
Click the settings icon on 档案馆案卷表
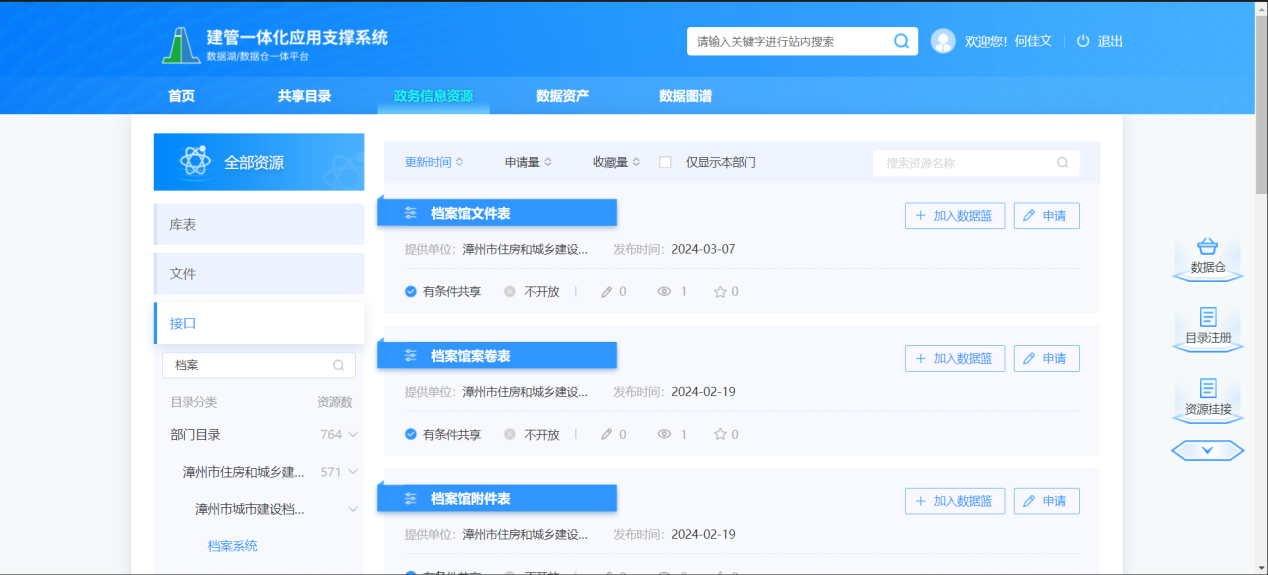click(x=410, y=356)
